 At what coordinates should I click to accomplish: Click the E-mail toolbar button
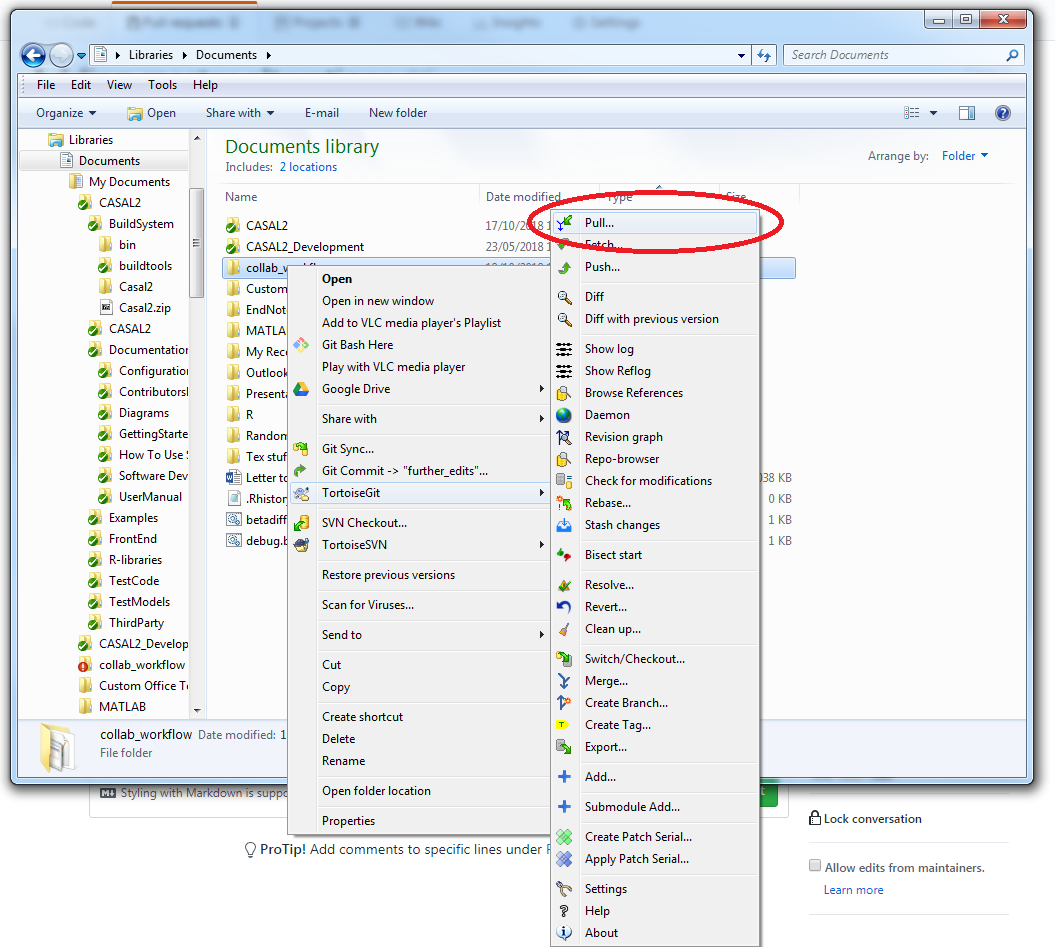click(322, 113)
